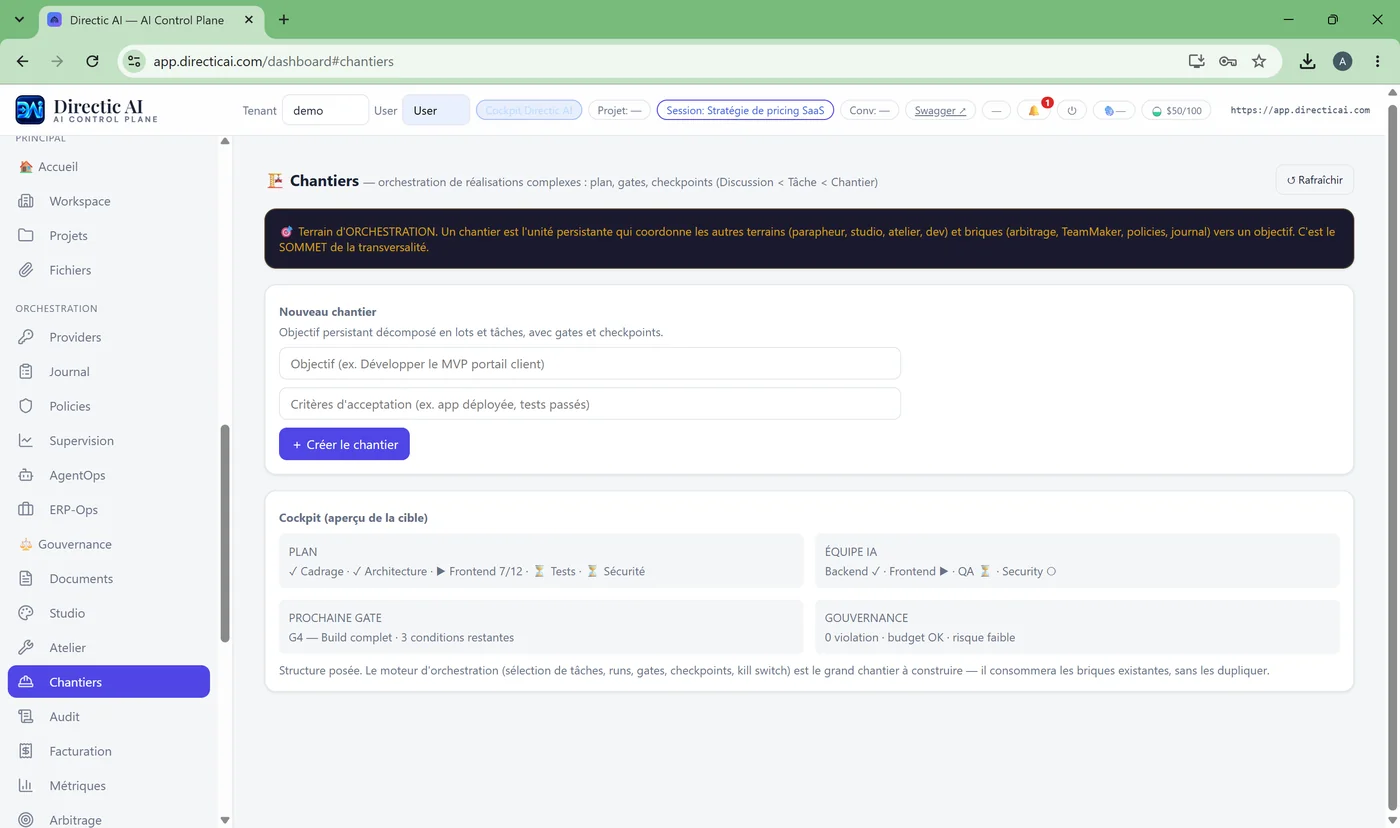Click the $50/100 budget indicator
This screenshot has height=828, width=1400.
point(1176,110)
